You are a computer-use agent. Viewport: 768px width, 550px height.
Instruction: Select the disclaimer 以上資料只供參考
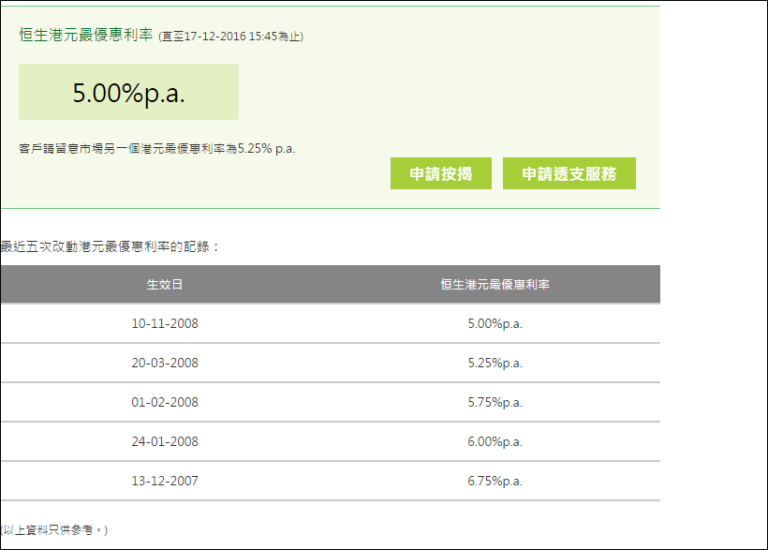[54, 530]
